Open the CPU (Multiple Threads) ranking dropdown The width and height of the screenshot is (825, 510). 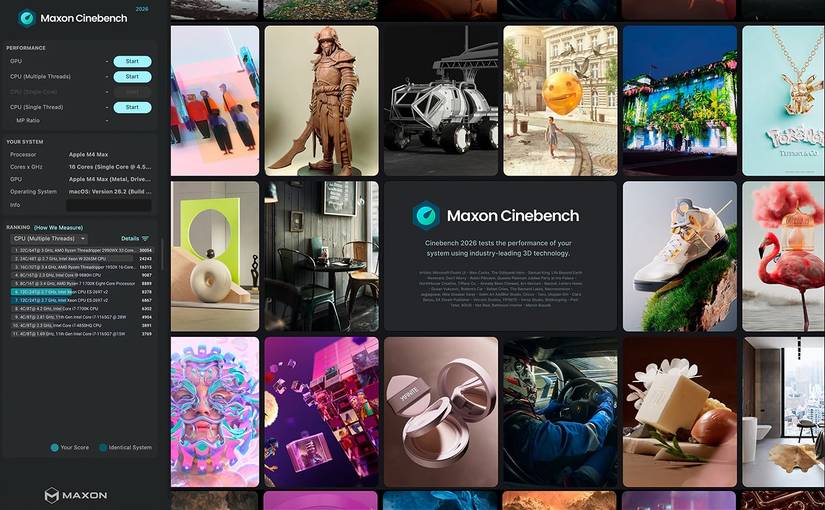click(x=49, y=238)
